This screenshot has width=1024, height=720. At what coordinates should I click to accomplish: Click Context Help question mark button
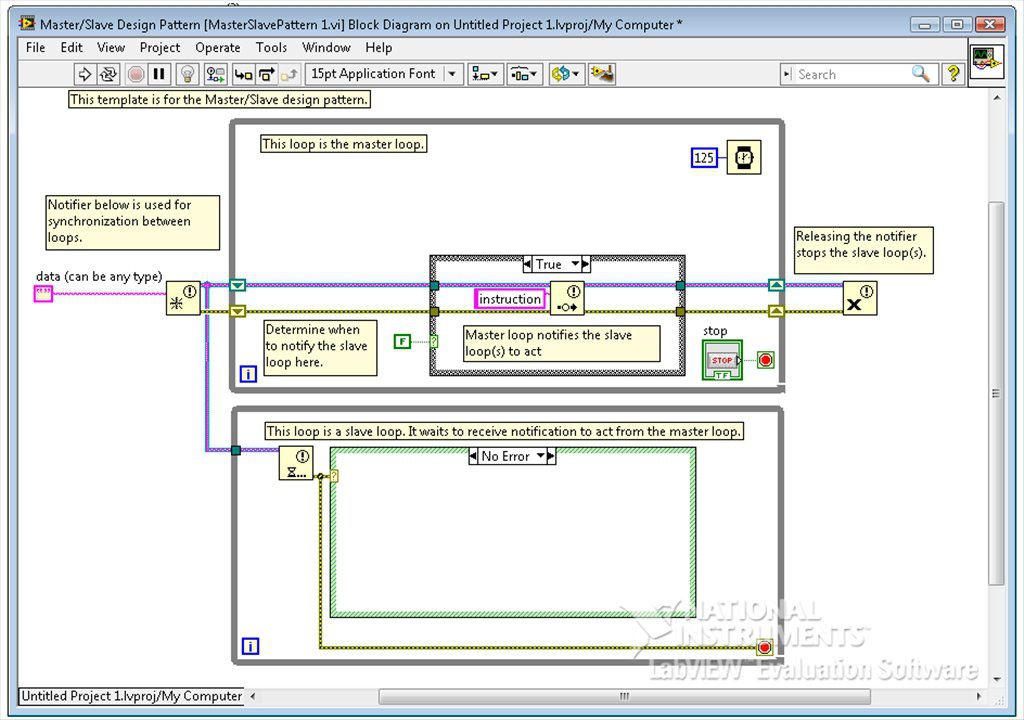click(953, 74)
